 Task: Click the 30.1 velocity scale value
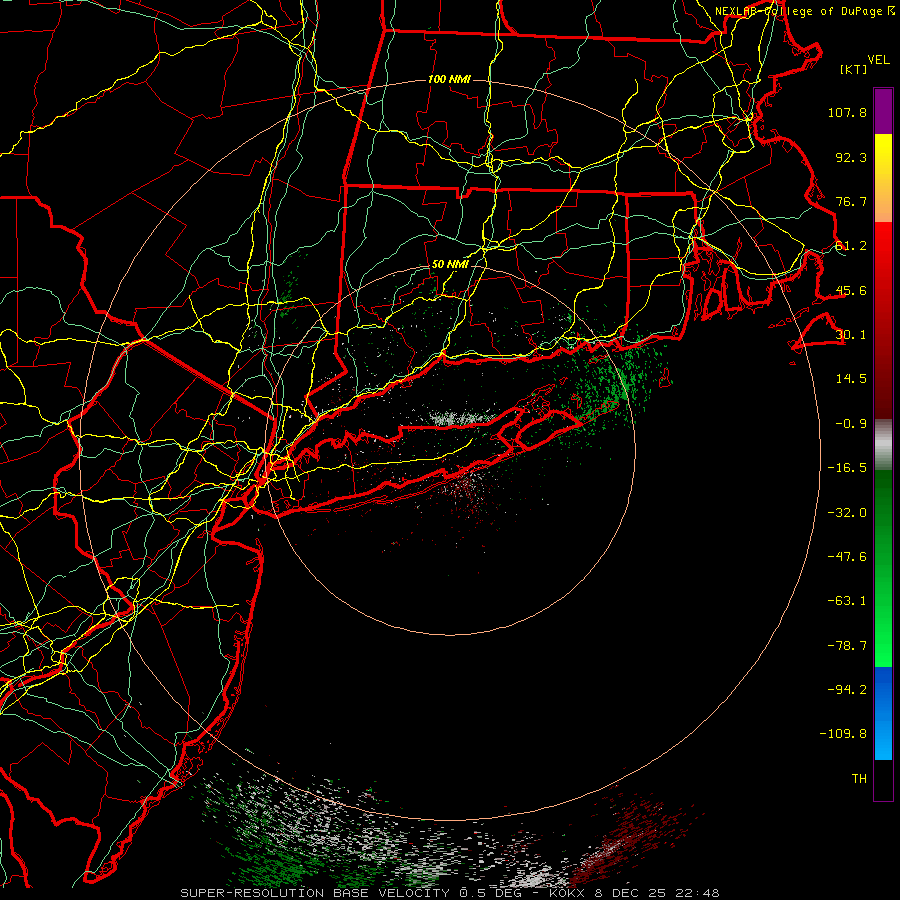(x=851, y=335)
